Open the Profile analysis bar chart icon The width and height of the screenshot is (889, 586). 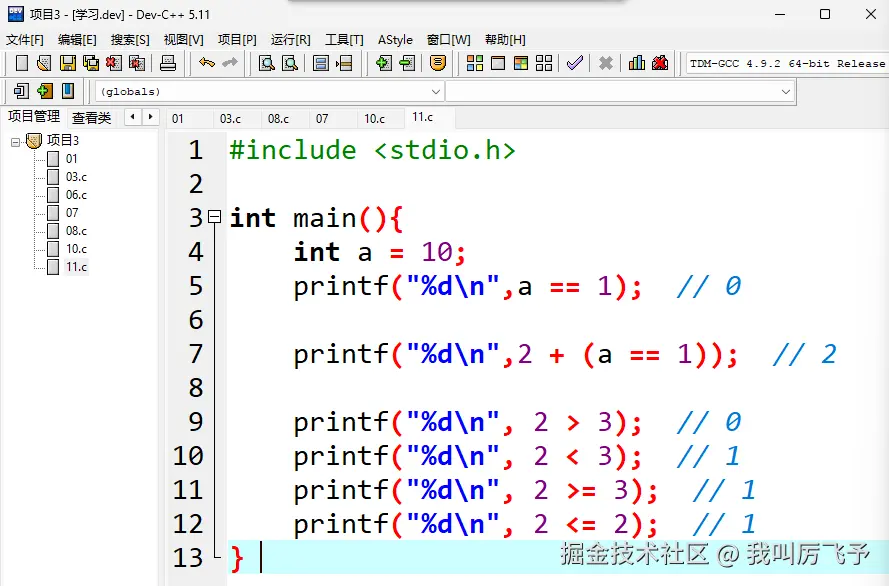click(x=637, y=63)
